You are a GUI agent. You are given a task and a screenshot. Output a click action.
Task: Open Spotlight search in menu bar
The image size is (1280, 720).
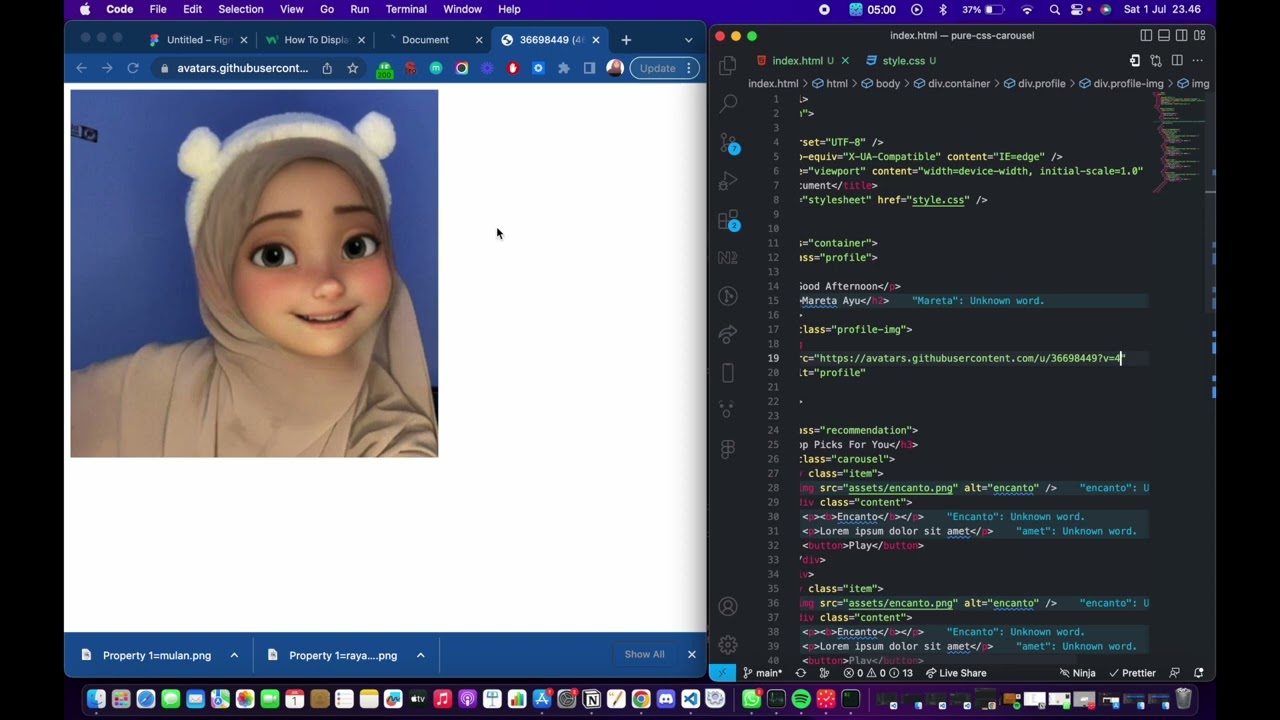[x=1055, y=9]
